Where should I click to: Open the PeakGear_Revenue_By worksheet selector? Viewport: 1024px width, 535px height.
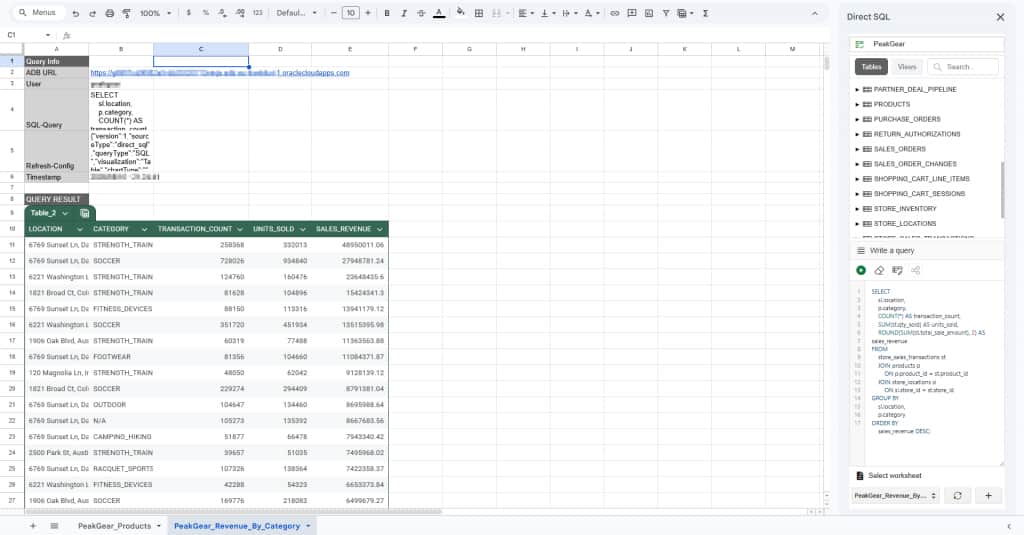(895, 496)
